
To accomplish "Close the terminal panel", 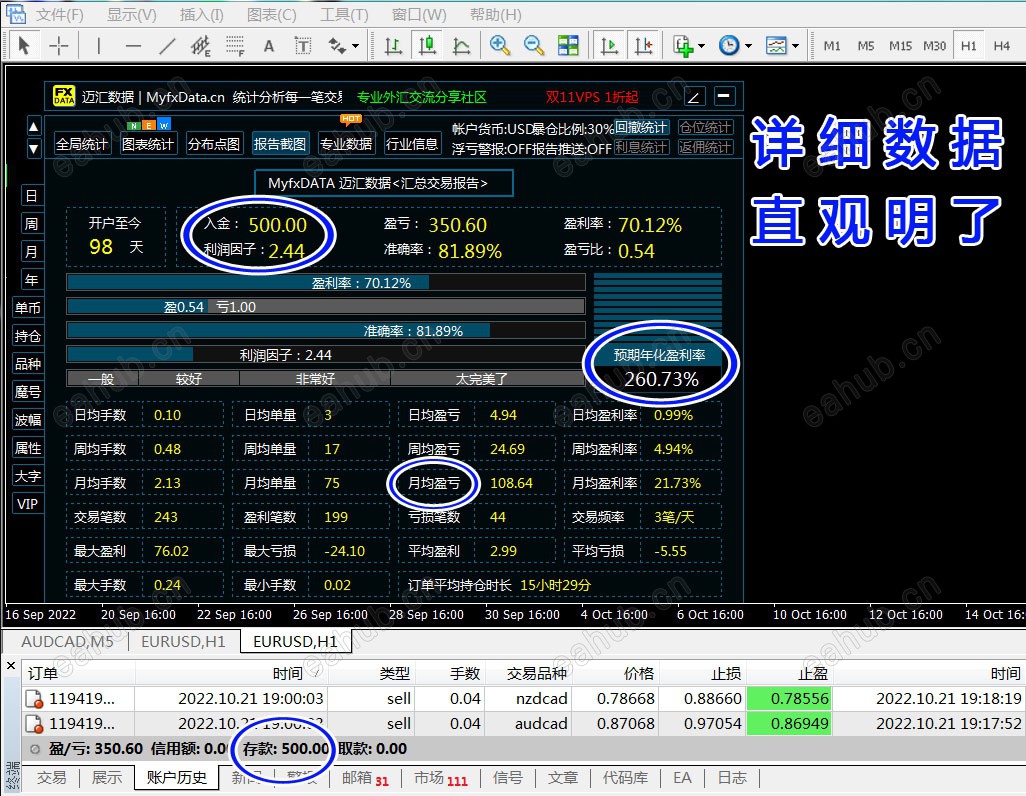I will [10, 666].
